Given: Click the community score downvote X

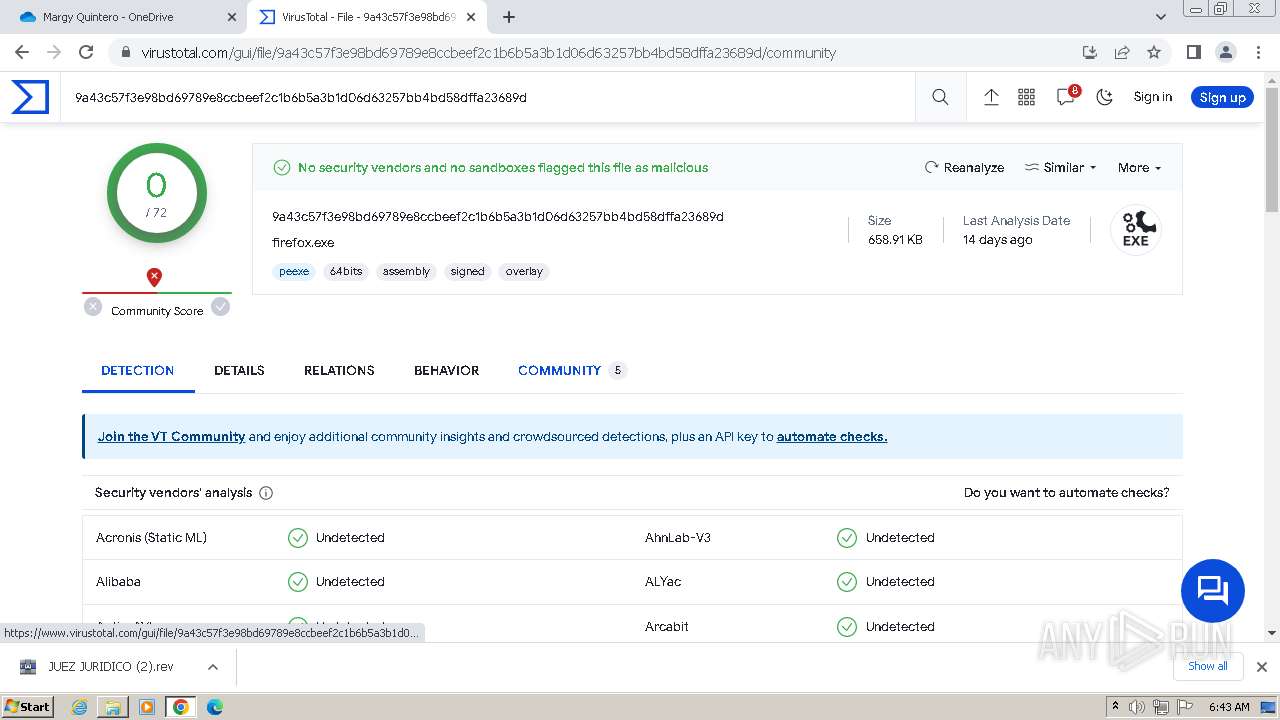Looking at the screenshot, I should click(x=93, y=307).
